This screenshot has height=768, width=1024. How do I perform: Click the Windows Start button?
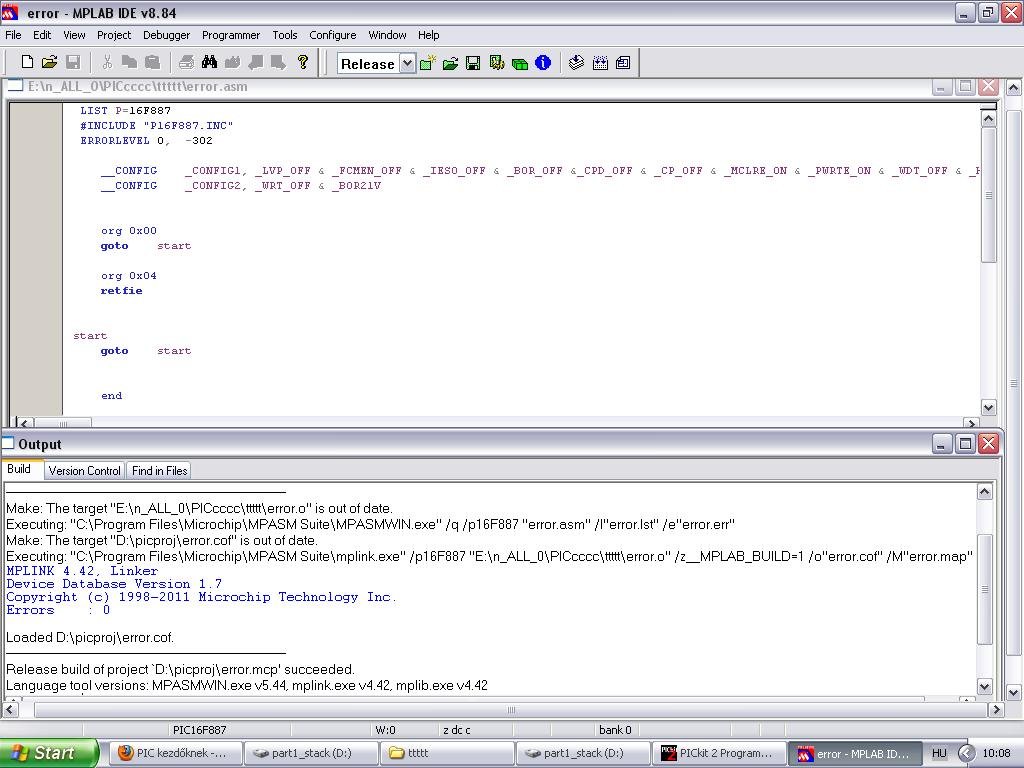(49, 753)
